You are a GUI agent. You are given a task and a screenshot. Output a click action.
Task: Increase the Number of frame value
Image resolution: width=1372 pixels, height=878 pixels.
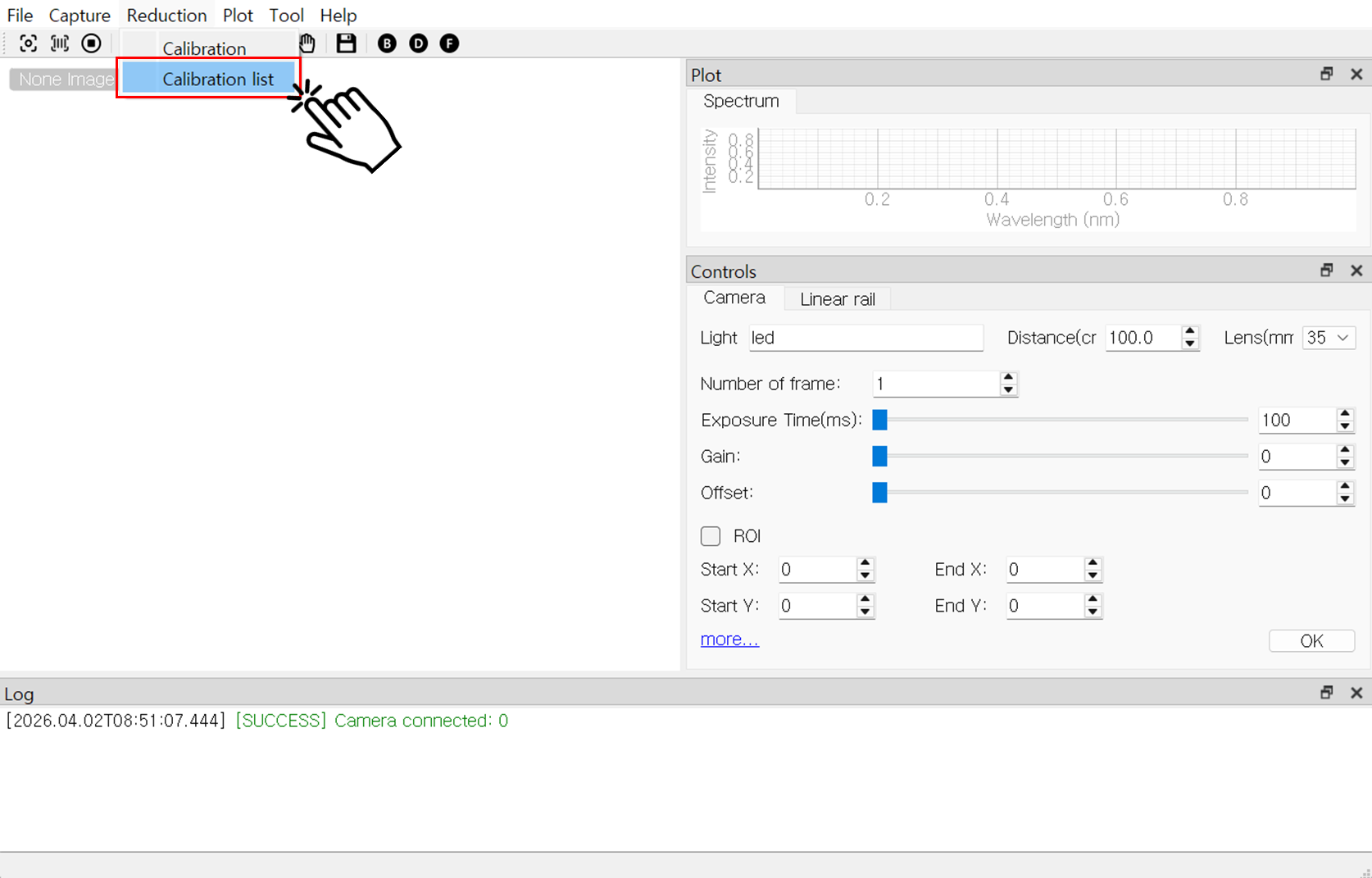click(x=1008, y=377)
